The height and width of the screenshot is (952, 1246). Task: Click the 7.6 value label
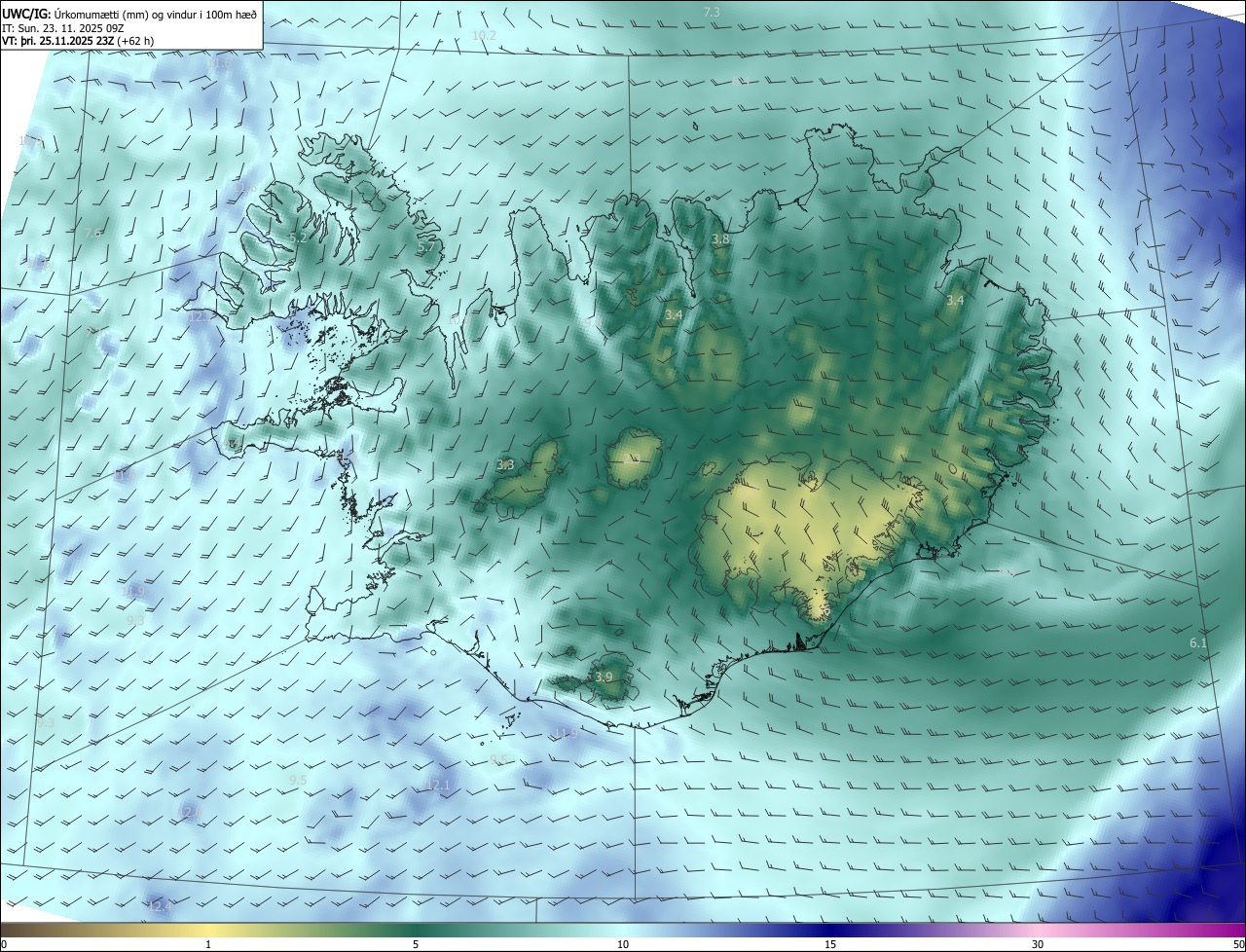pos(92,234)
